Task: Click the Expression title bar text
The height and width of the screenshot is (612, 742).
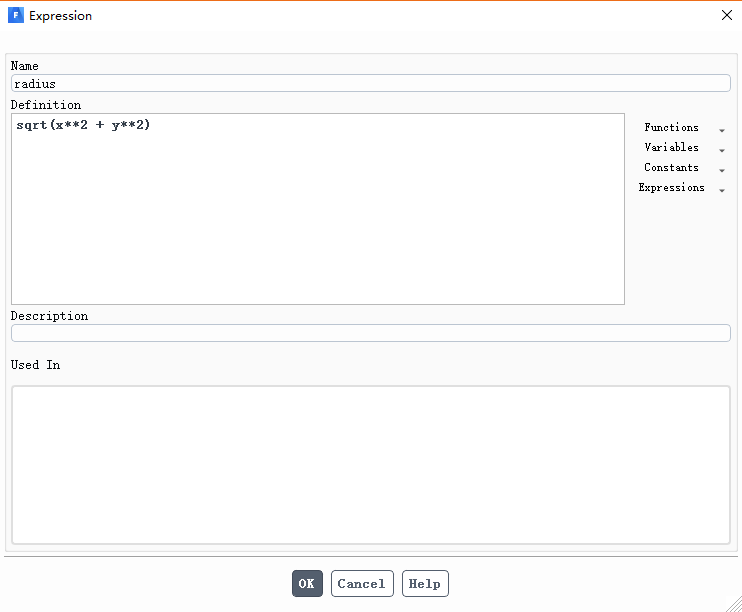Action: click(x=60, y=16)
